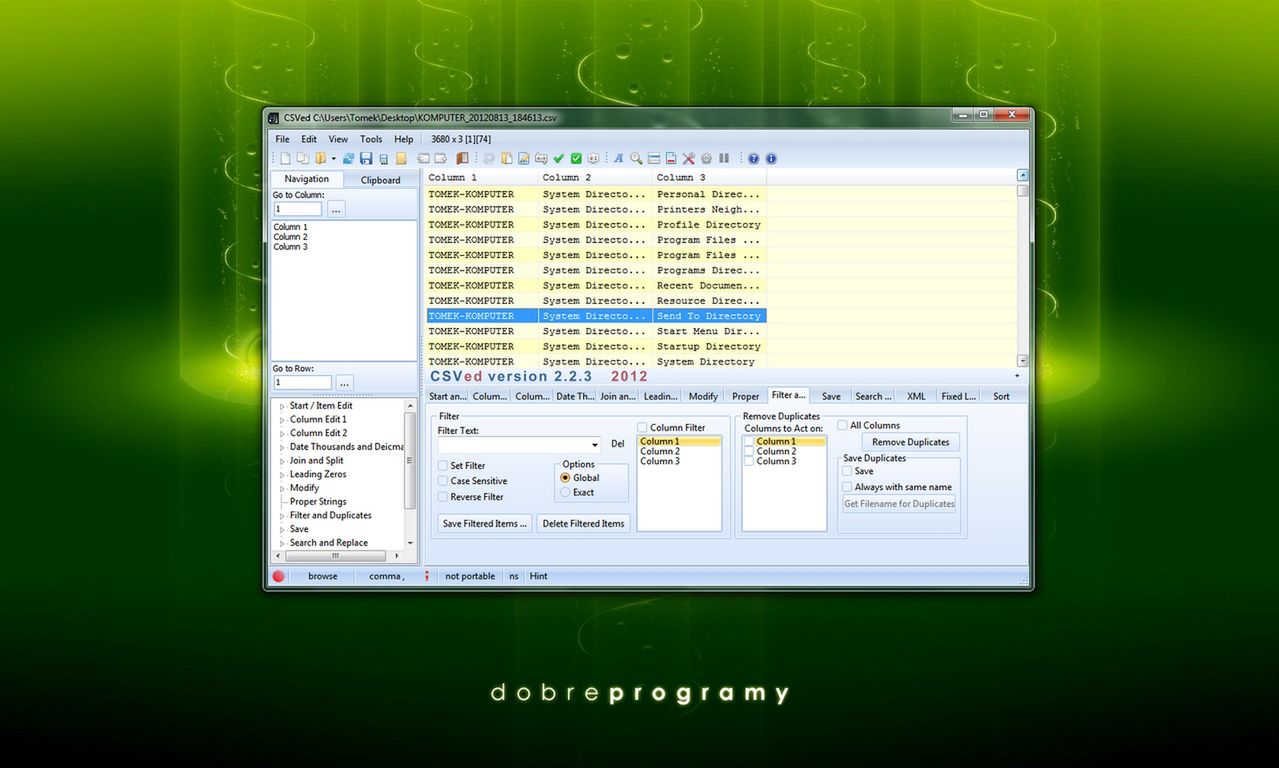Click the rows layout toolbar icon
1279x768 pixels.
click(654, 158)
